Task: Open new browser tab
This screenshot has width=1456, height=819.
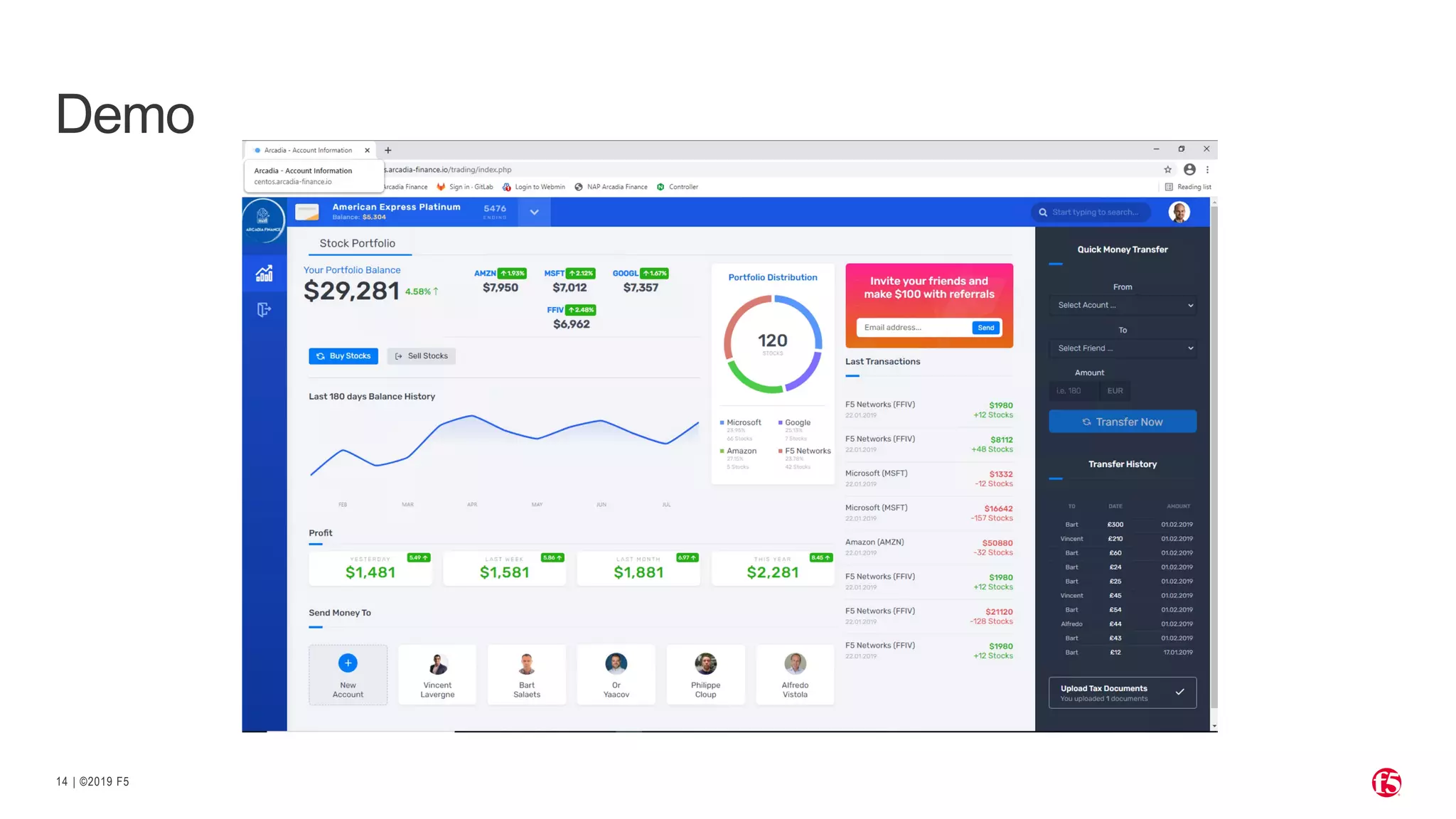Action: point(388,150)
